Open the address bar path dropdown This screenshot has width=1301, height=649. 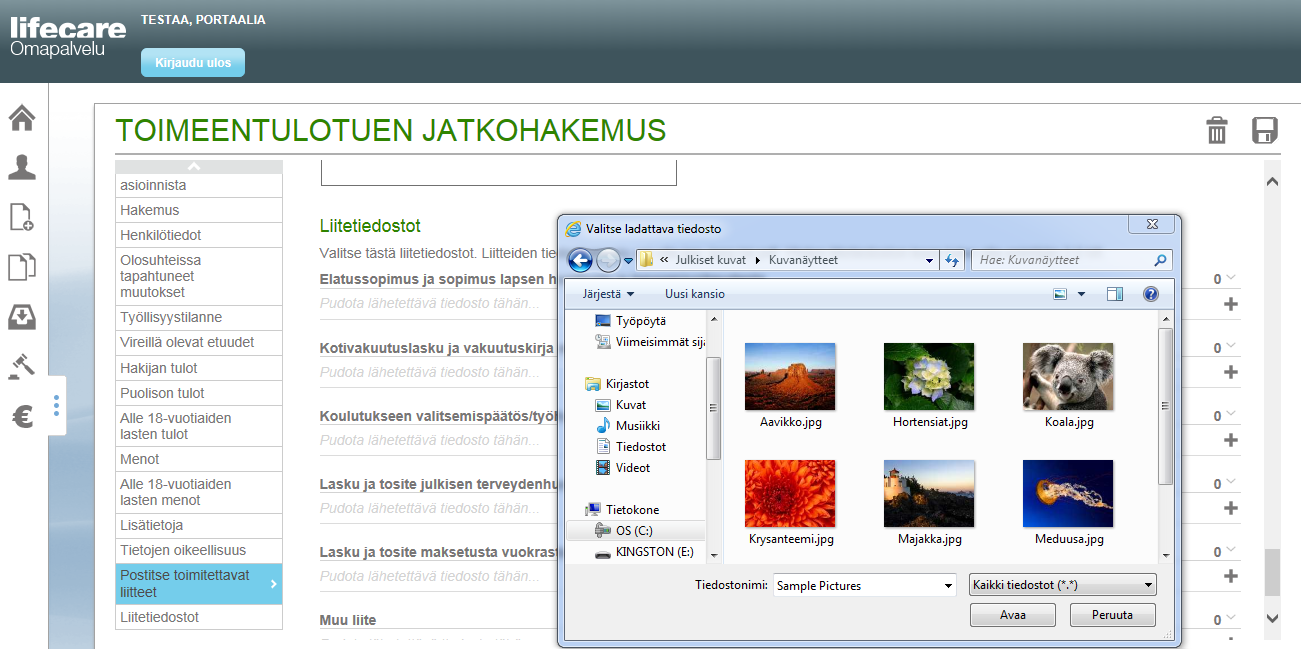930,260
